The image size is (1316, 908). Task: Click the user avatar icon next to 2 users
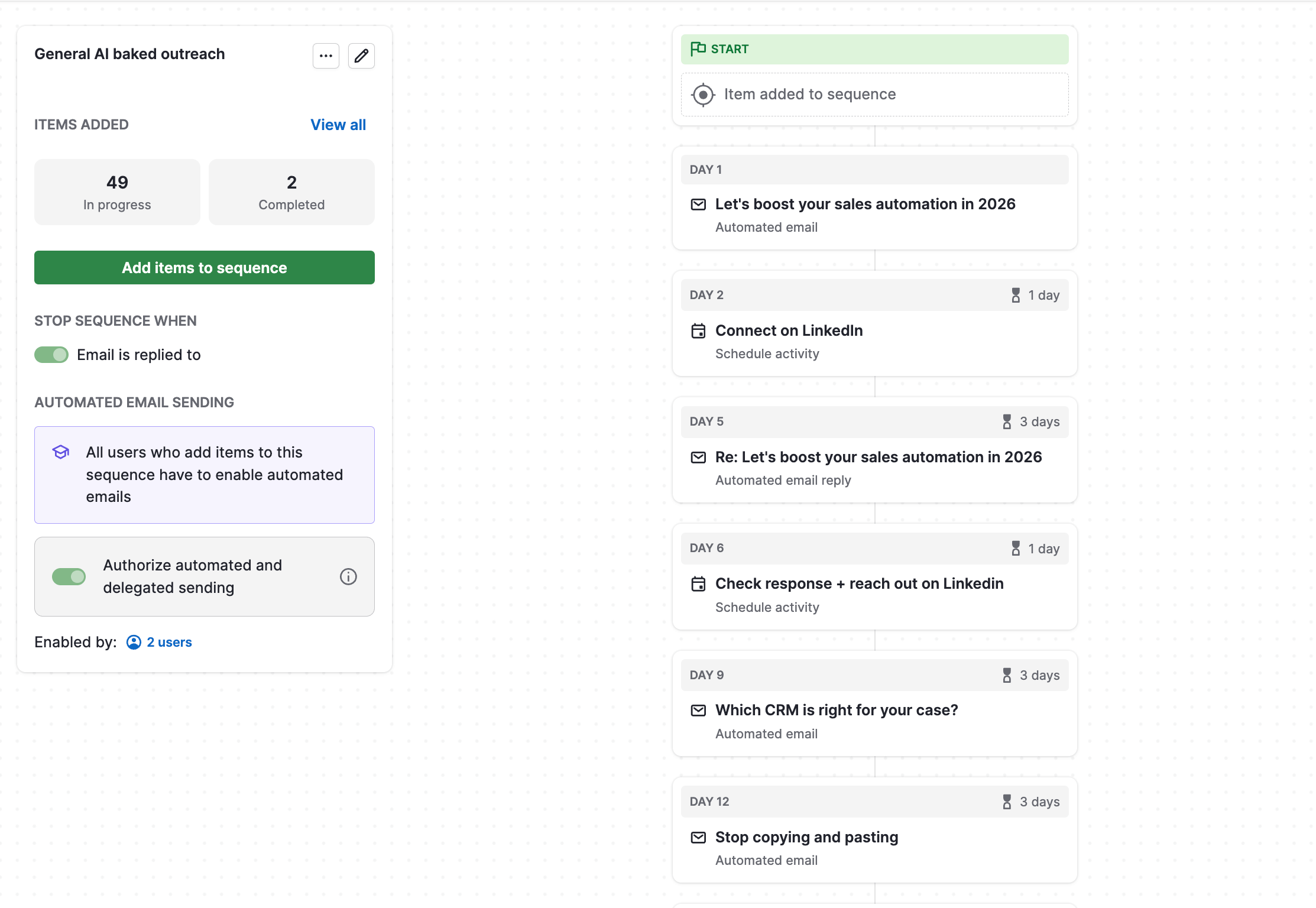click(134, 642)
